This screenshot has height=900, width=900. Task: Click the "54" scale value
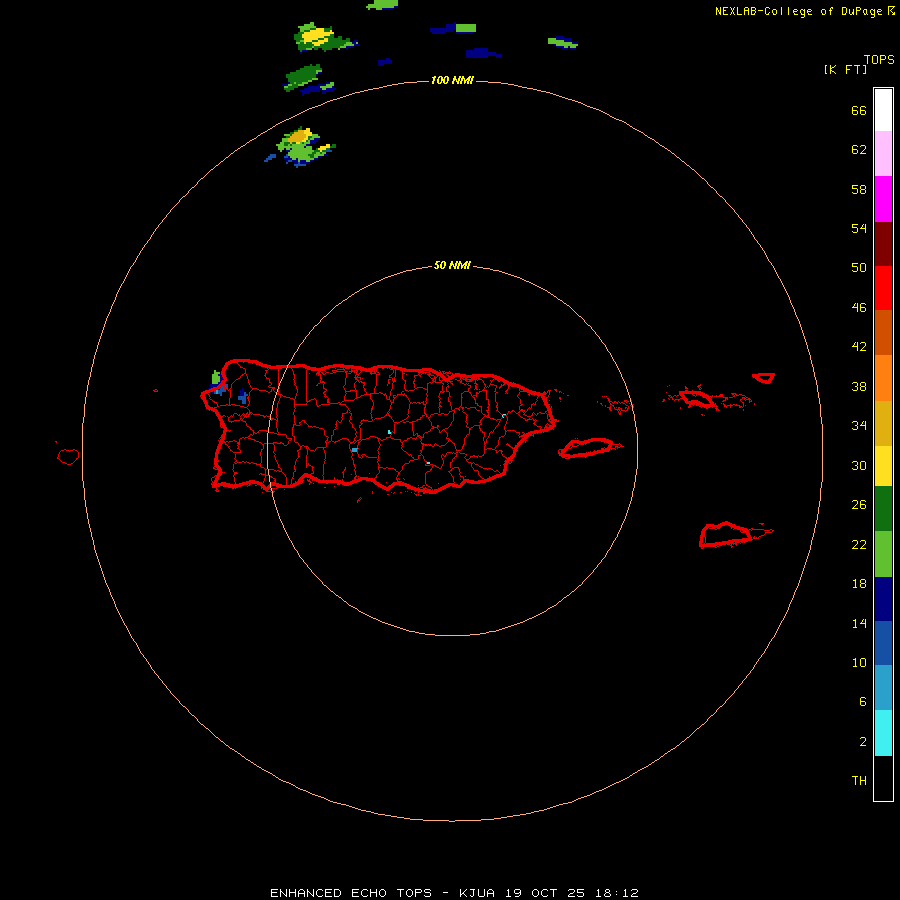pos(859,228)
